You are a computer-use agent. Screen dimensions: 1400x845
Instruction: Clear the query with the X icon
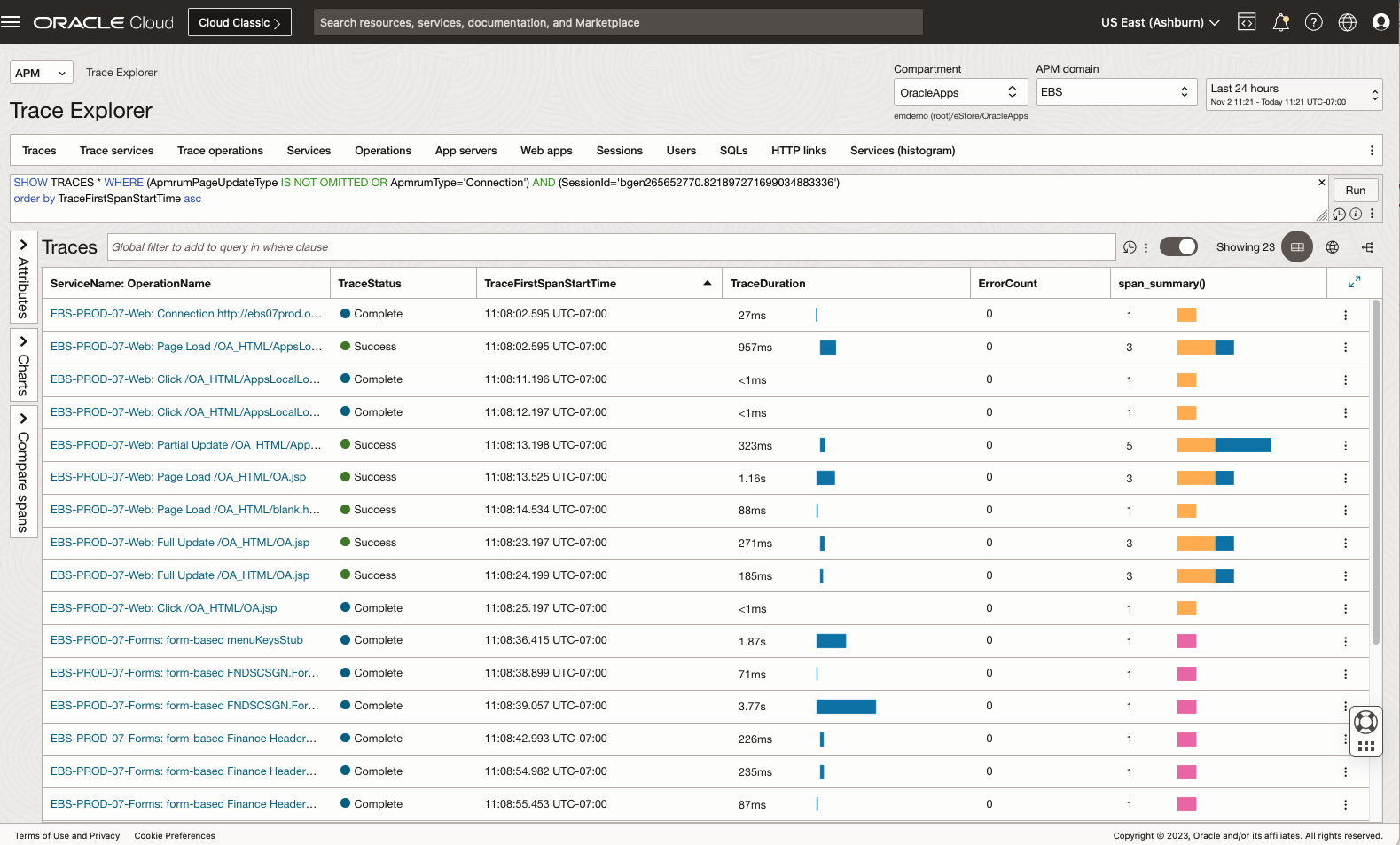tap(1321, 183)
